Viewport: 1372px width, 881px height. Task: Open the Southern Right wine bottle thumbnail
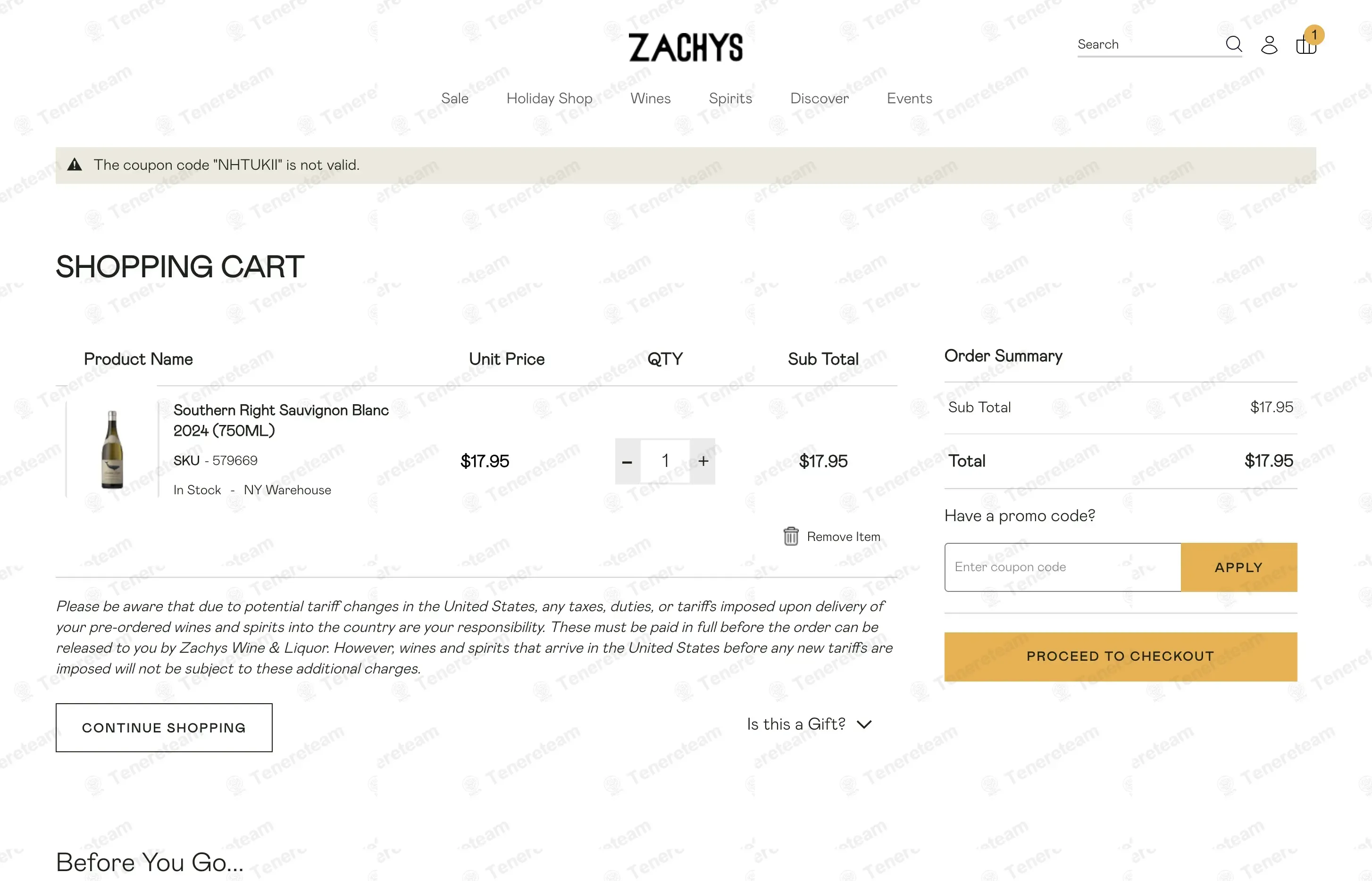pos(112,449)
